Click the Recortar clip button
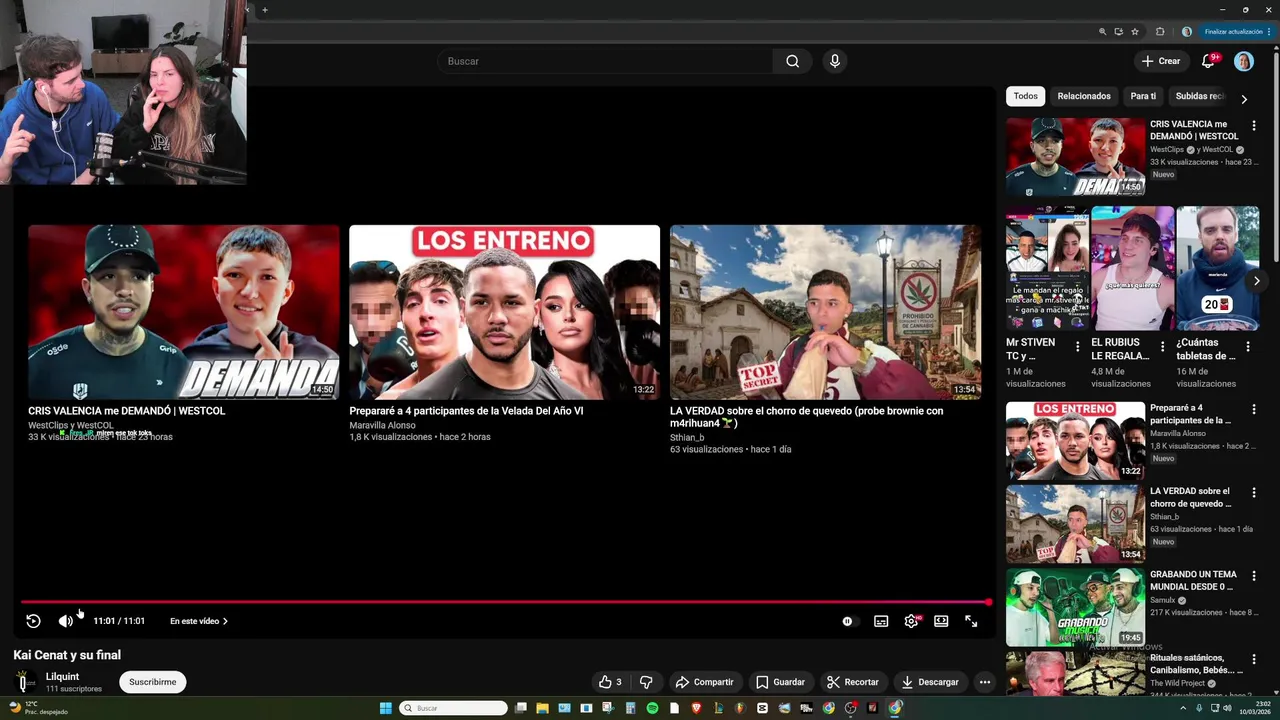 click(852, 682)
